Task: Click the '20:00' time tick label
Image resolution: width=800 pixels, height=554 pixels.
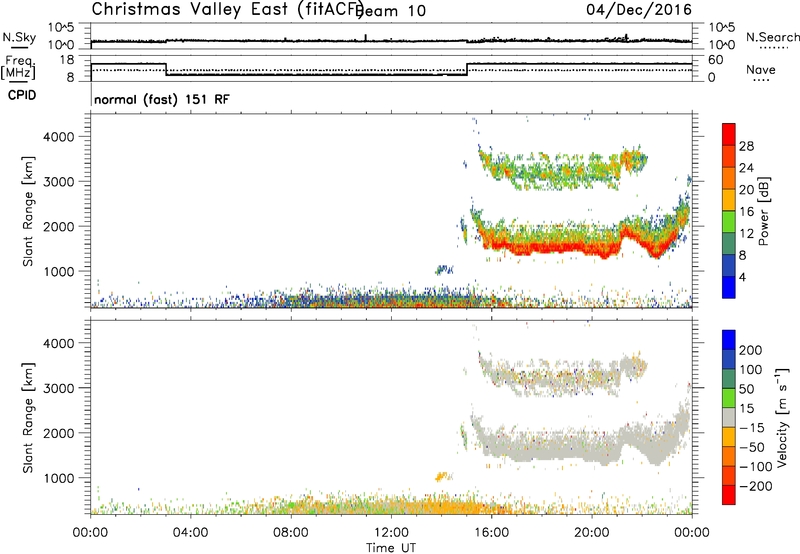Action: [x=591, y=533]
